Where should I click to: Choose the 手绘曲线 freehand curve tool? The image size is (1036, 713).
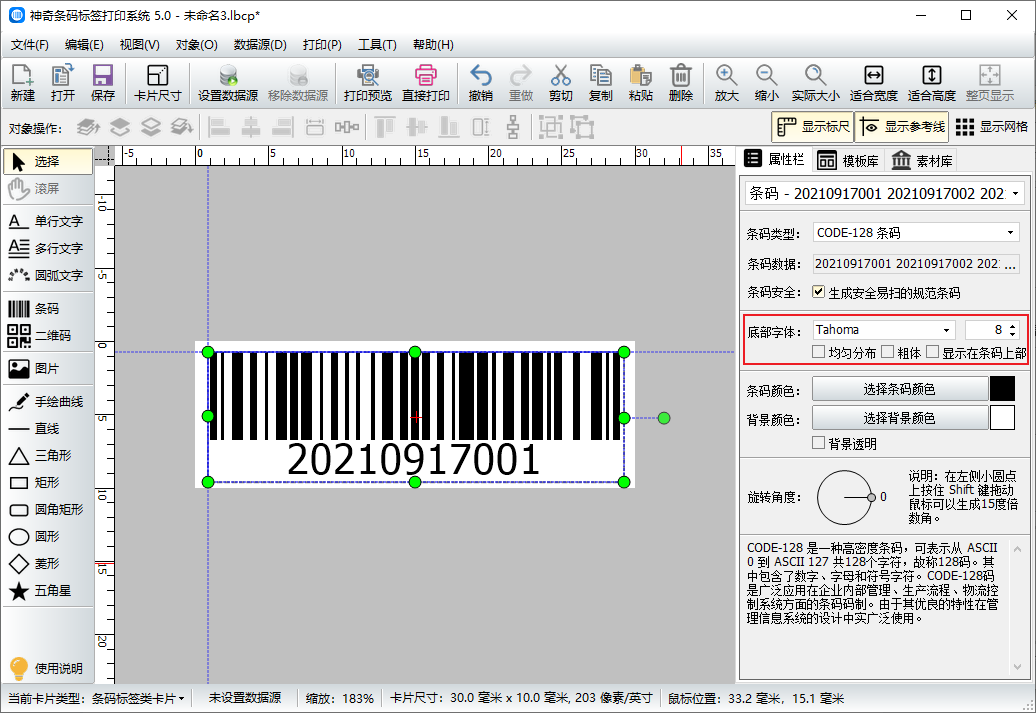(48, 402)
